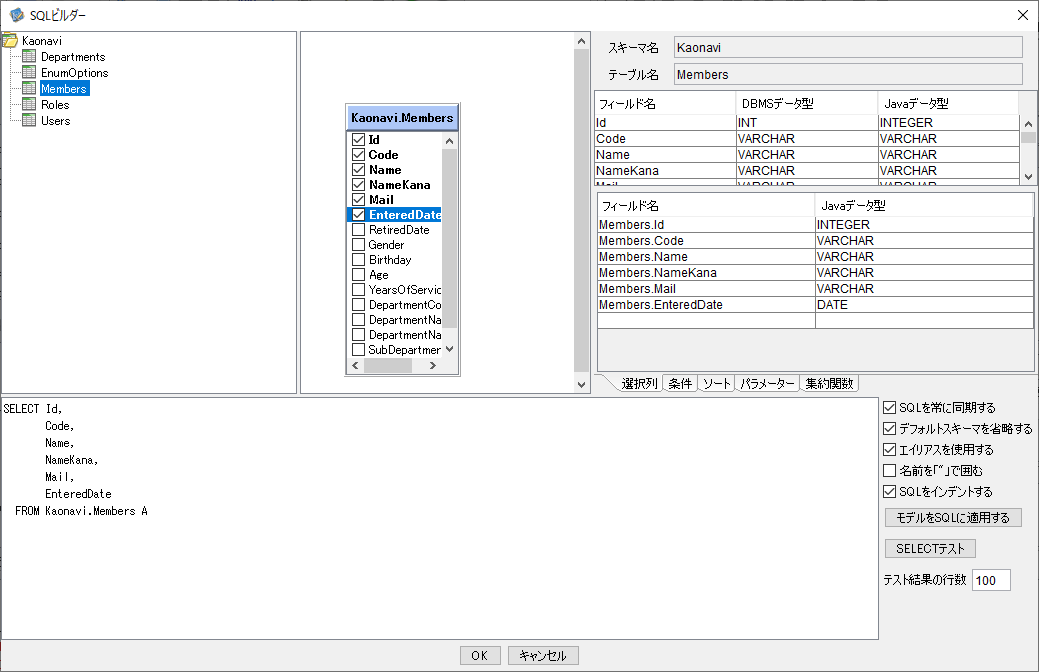Screen dimensions: 1039x672
Task: Click the Departments table icon
Action: click(29, 56)
